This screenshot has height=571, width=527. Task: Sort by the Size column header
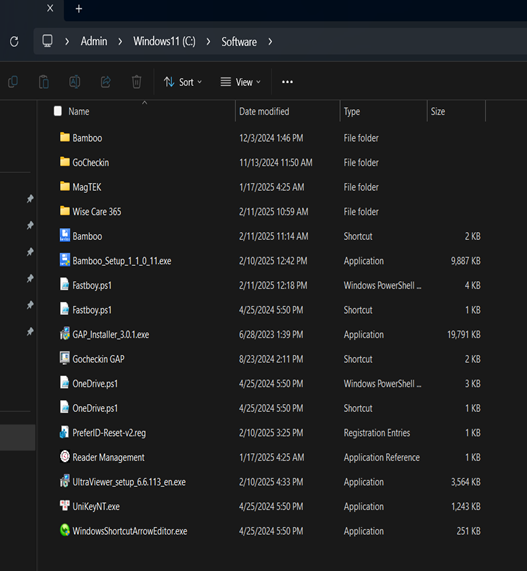(438, 111)
